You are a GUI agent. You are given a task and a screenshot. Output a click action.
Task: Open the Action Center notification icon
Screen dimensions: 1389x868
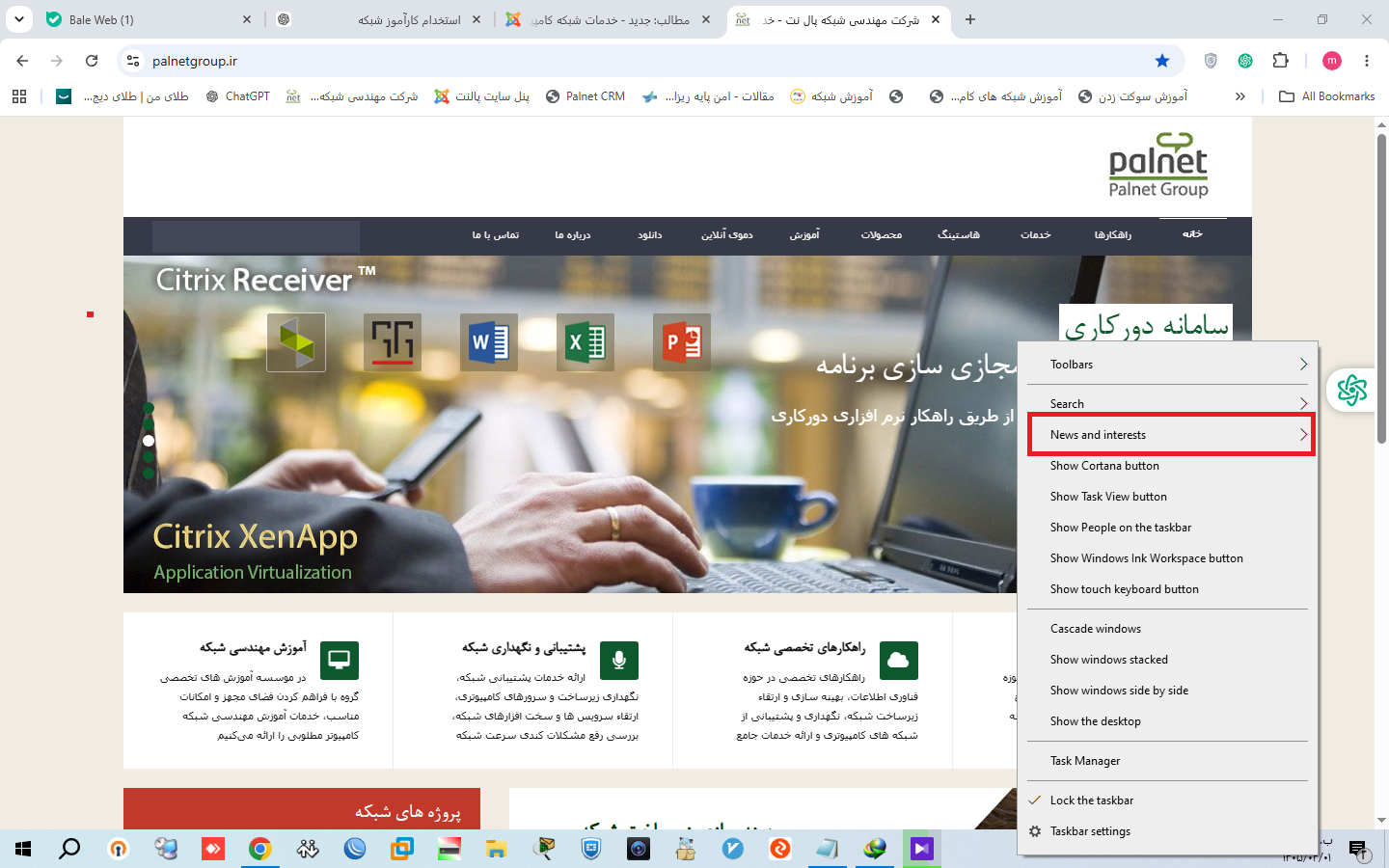click(x=1358, y=849)
